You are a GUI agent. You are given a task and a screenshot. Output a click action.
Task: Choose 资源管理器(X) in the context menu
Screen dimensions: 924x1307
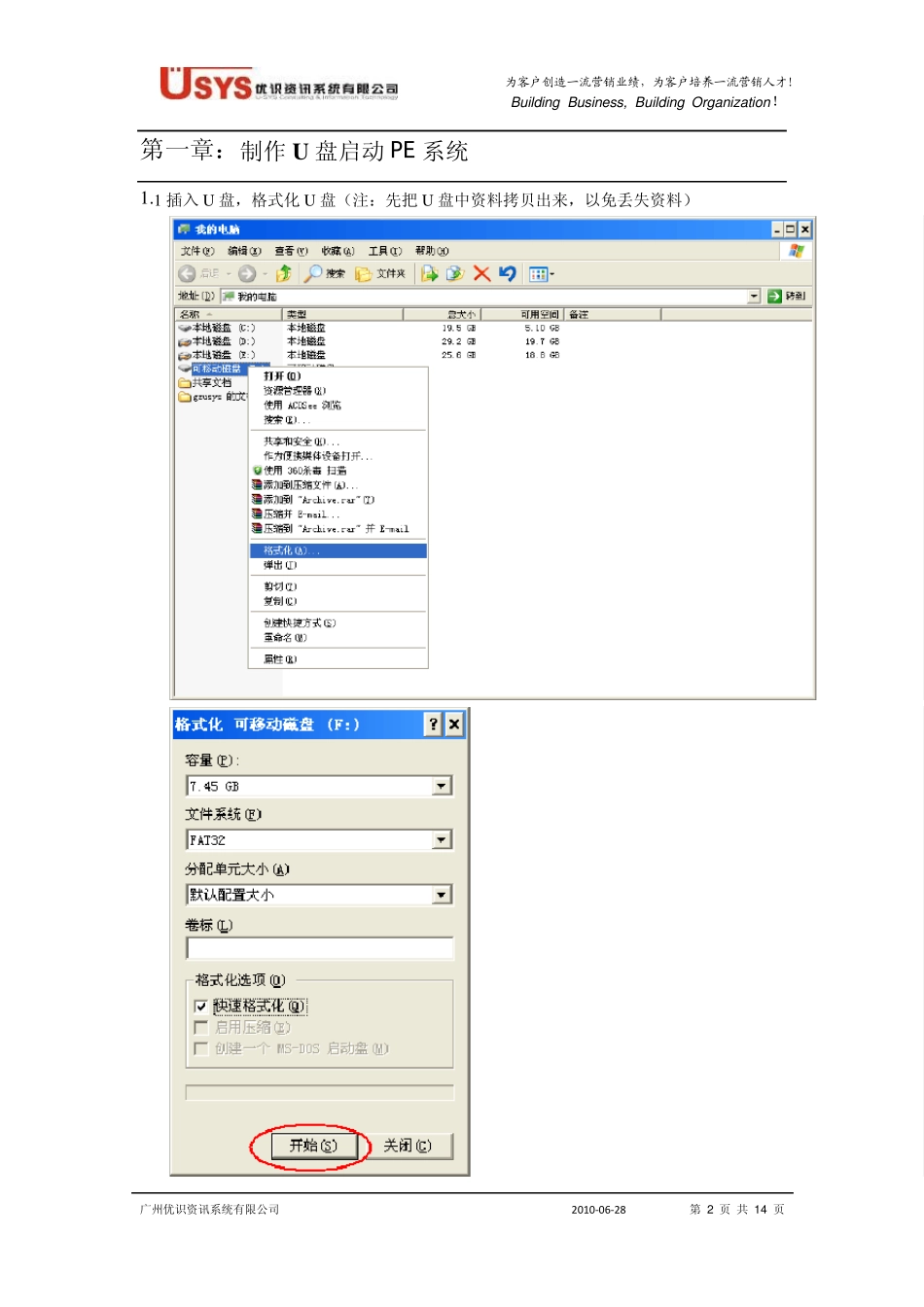(x=338, y=391)
